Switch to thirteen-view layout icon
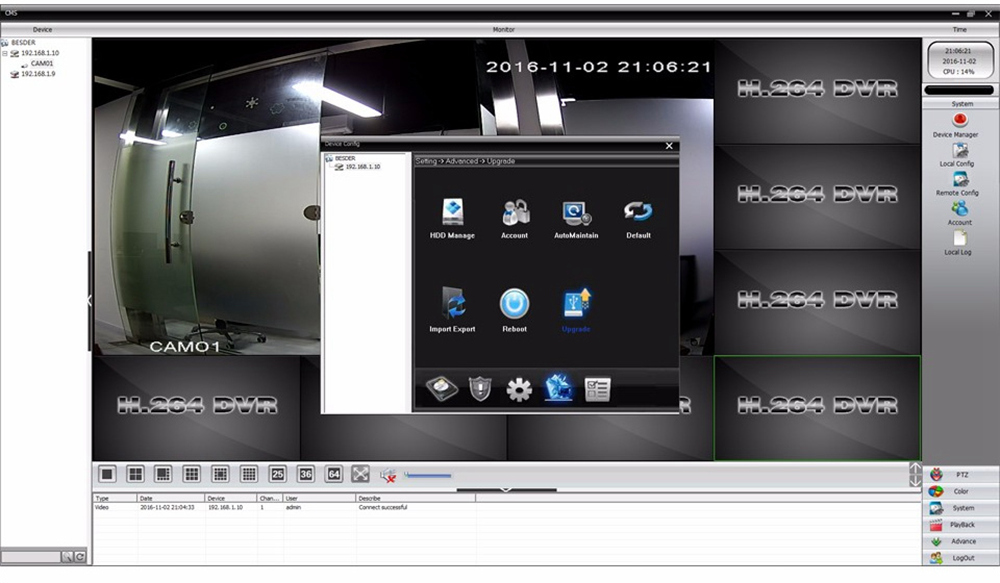Screen dimensions: 1000x583 220,474
